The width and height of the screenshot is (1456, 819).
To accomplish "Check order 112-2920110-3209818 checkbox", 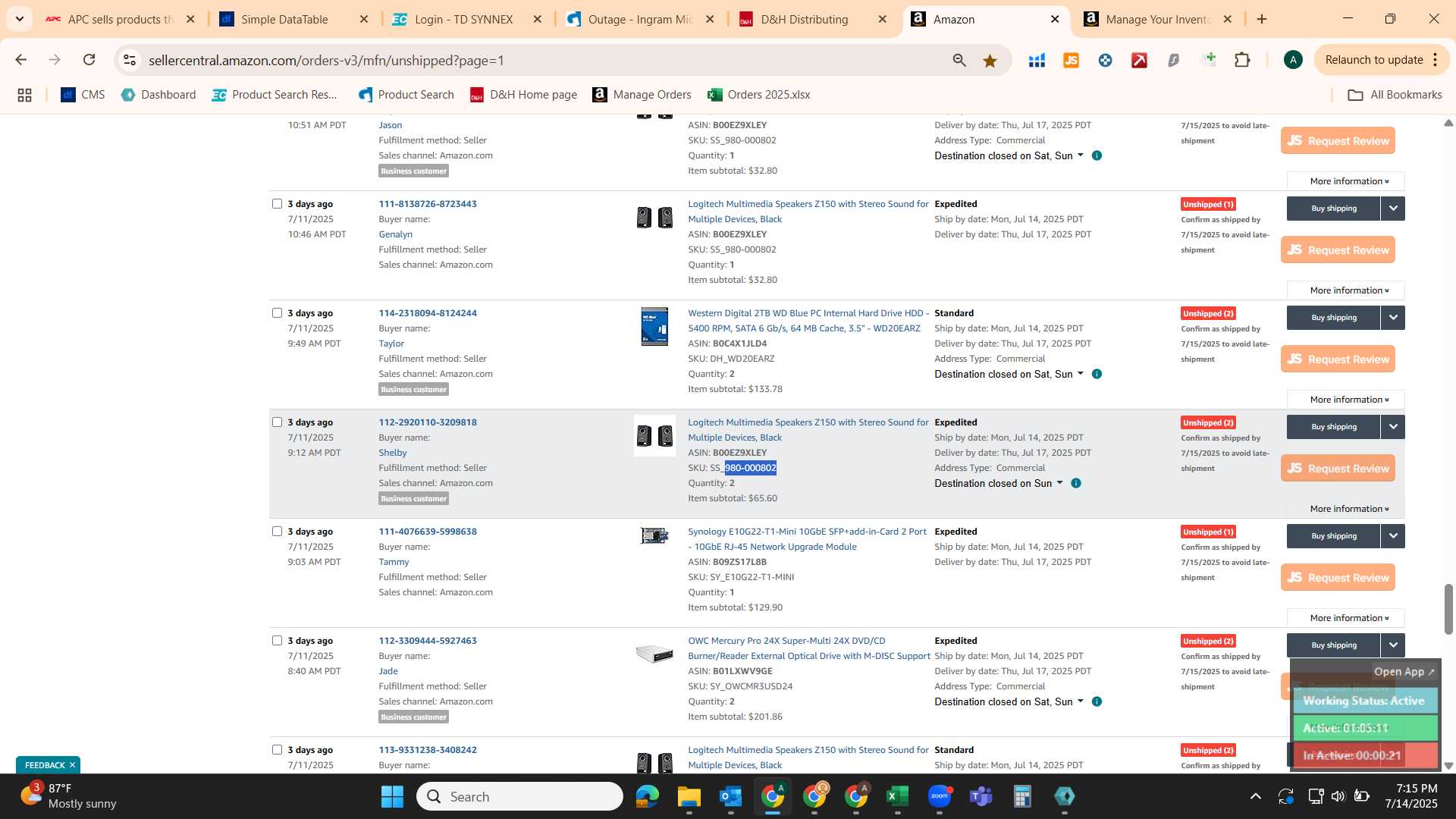I will pos(277,422).
